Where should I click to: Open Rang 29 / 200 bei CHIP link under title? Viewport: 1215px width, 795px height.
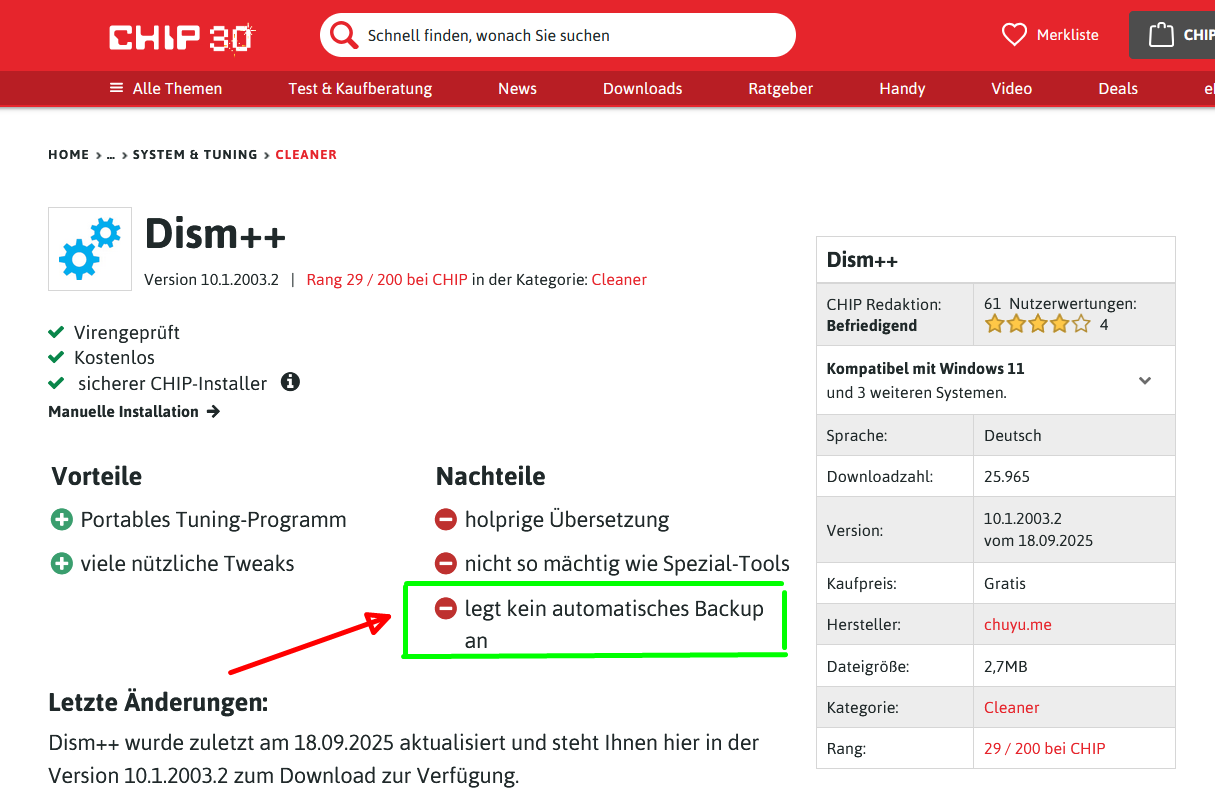(387, 280)
